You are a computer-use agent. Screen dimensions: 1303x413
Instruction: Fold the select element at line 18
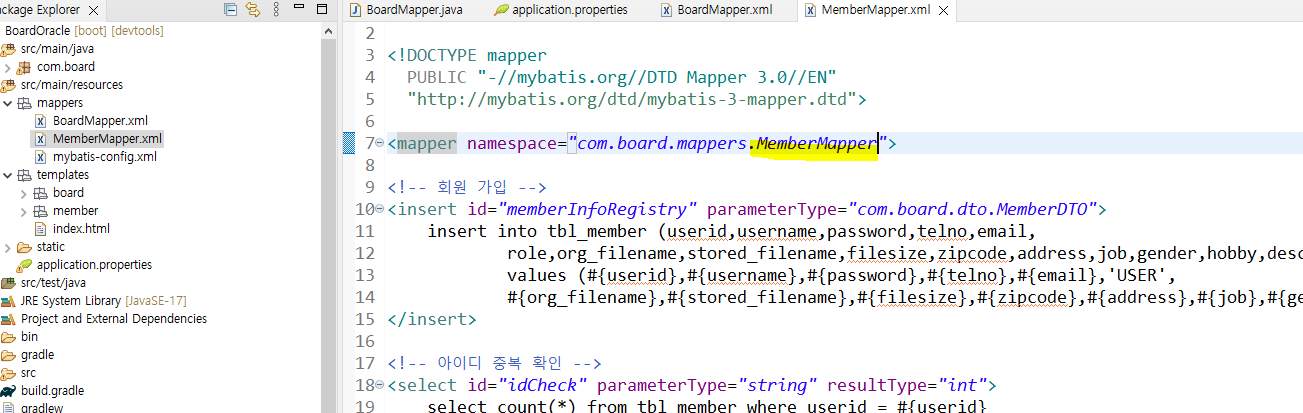pos(379,385)
